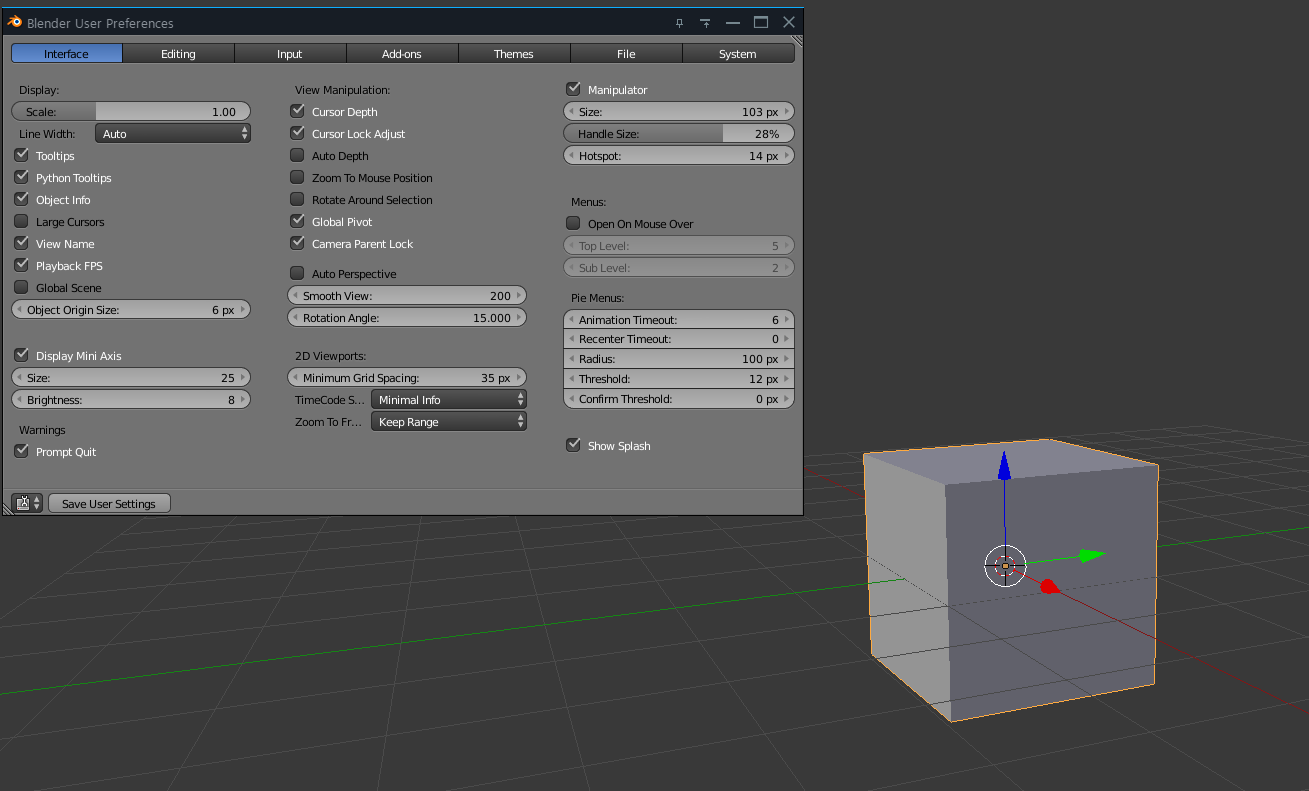Disable the Tooltips checkbox
This screenshot has height=791, width=1309.
point(21,155)
